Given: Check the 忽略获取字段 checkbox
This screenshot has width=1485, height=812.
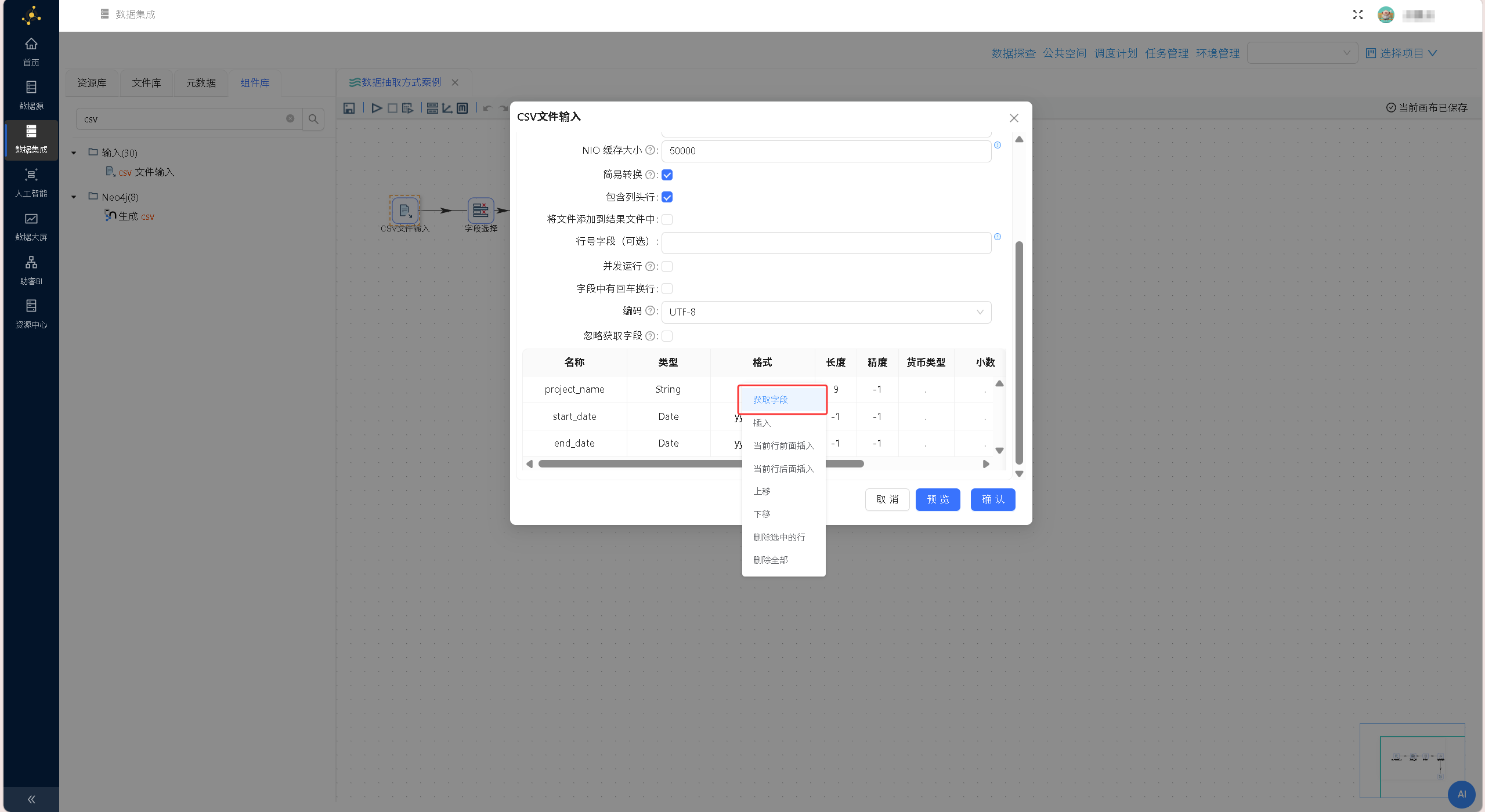Looking at the screenshot, I should tap(667, 336).
